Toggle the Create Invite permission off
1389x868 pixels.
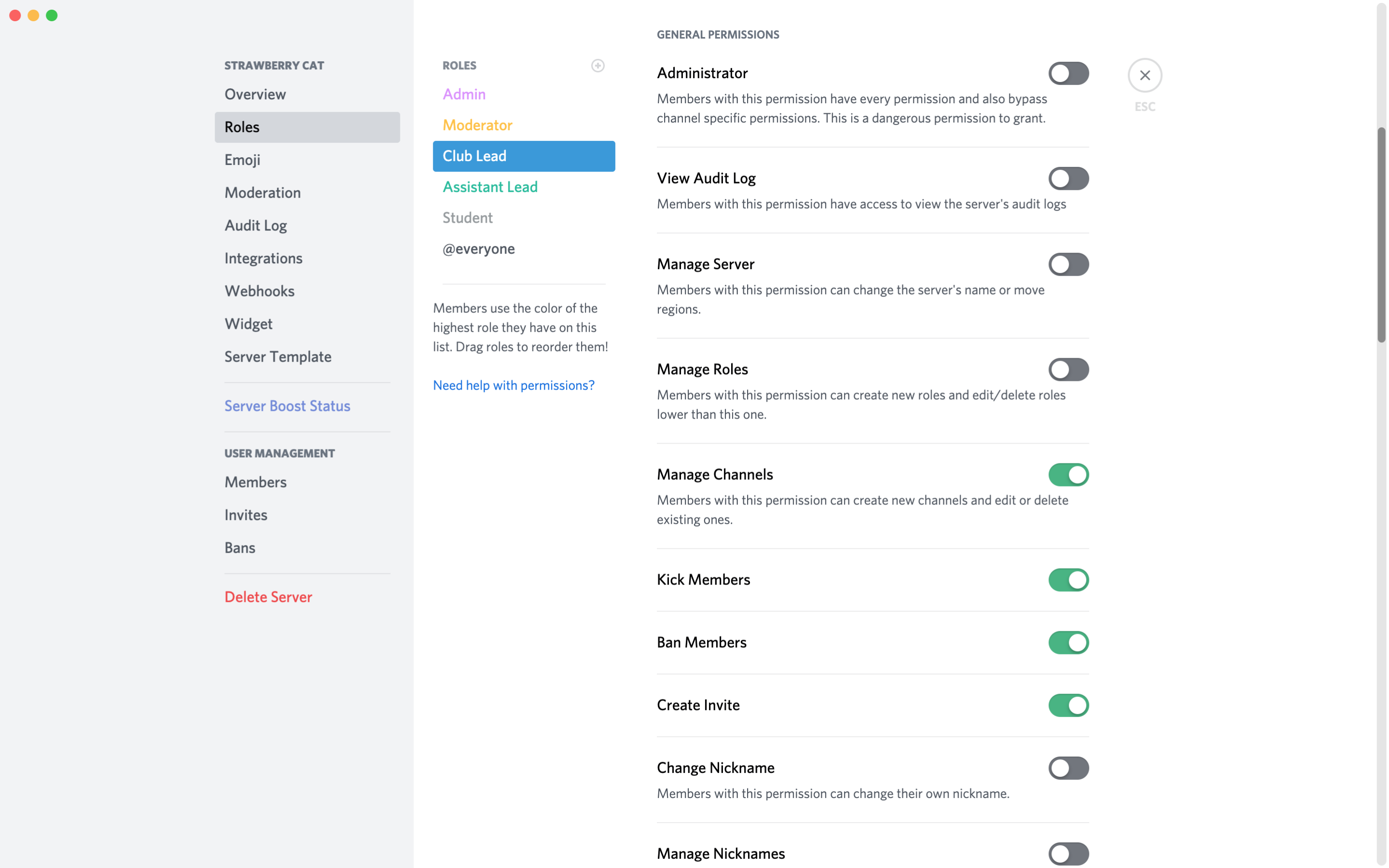(1068, 705)
